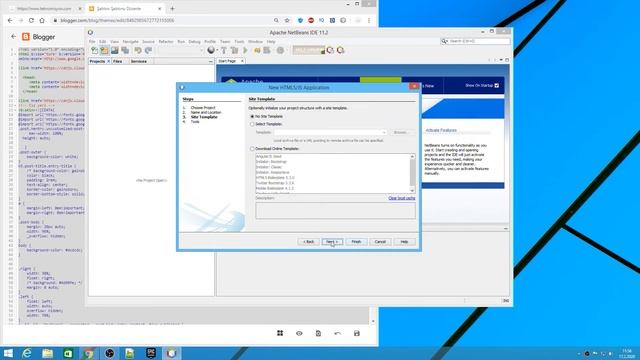Open the Chrome three-dot menu
The width and height of the screenshot is (640, 360).
click(369, 20)
